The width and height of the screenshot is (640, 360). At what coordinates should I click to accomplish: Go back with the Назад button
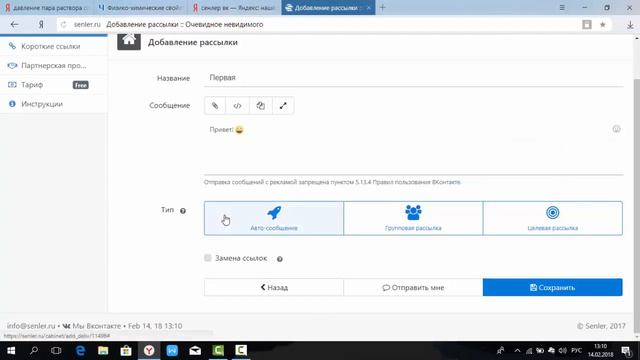[x=274, y=287]
